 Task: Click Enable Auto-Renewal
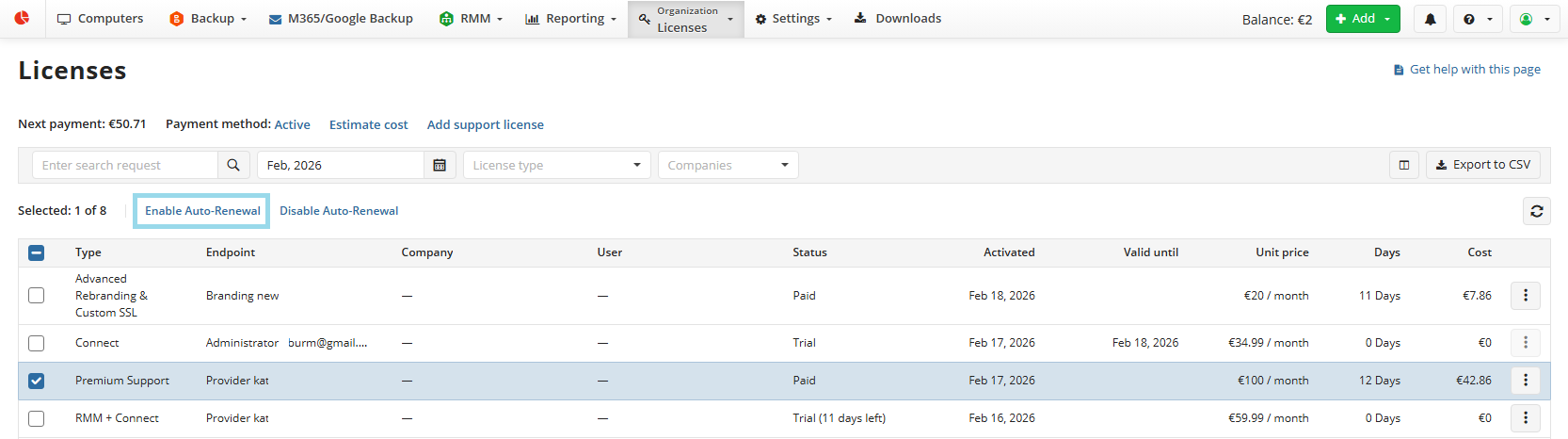coord(202,211)
